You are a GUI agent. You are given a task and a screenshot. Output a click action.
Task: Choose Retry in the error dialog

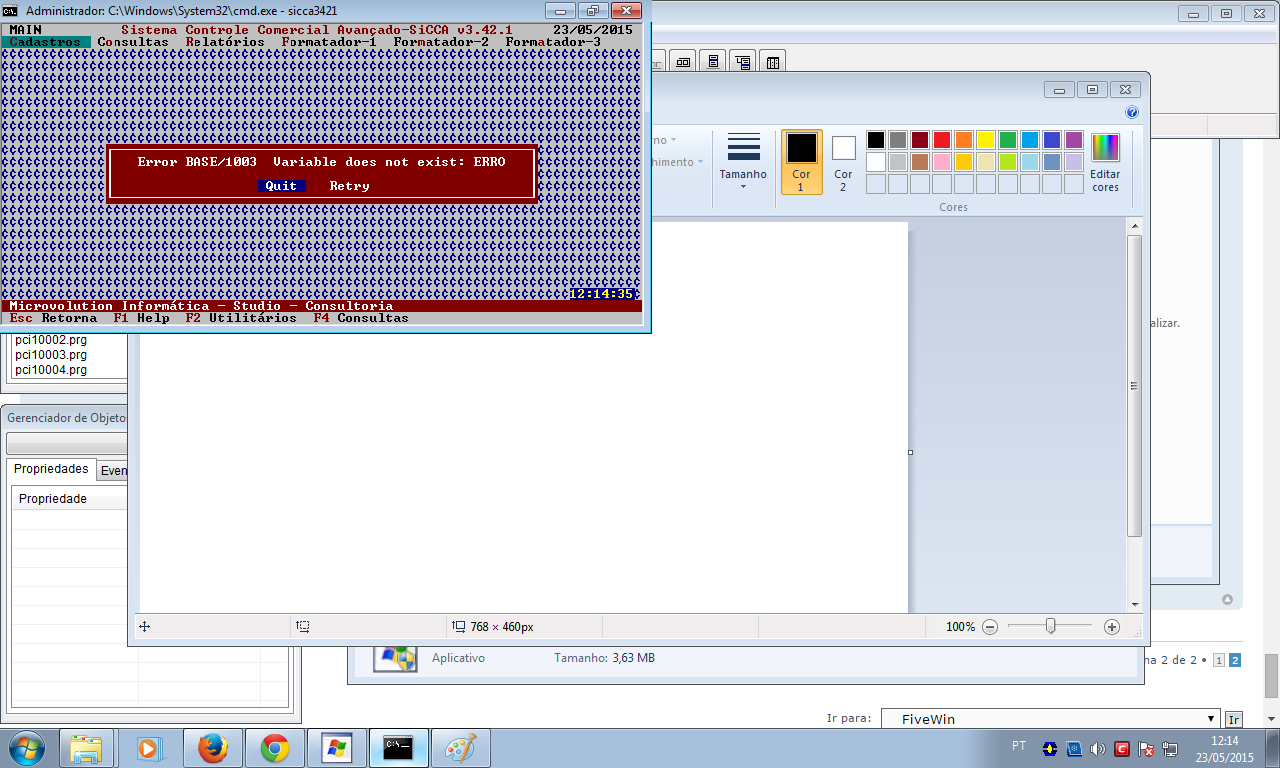click(350, 186)
